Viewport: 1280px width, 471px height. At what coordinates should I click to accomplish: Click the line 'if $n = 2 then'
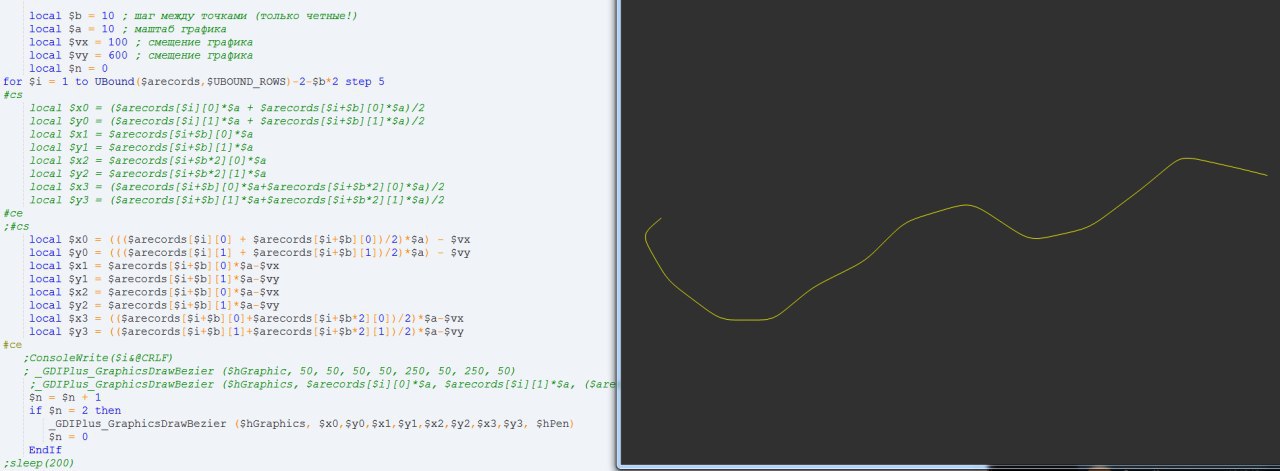75,410
